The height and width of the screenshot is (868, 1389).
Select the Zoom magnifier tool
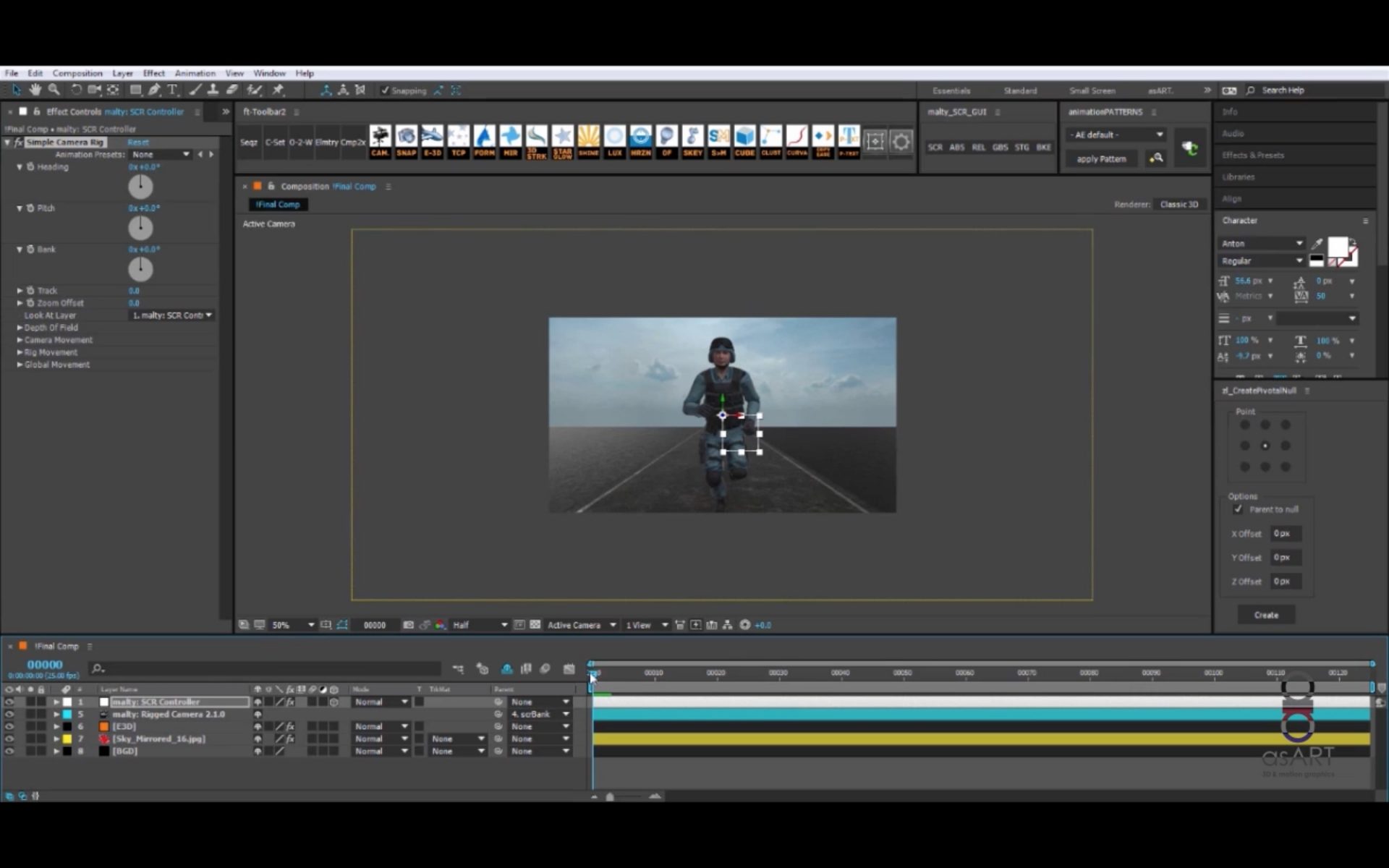[x=54, y=90]
